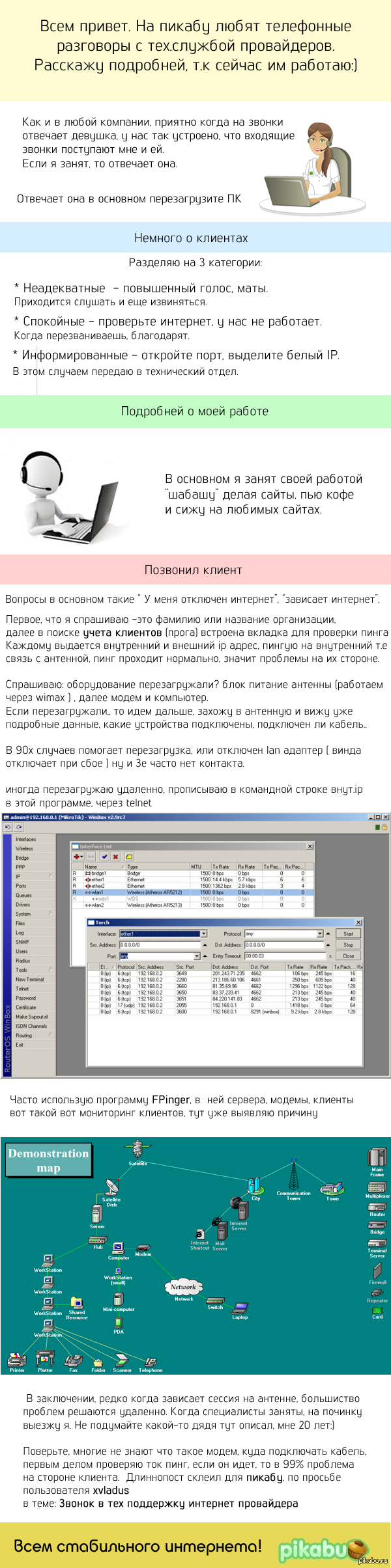The width and height of the screenshot is (391, 1568).
Task: Open Wireless in WinBox sidebar
Action: pyautogui.click(x=24, y=848)
